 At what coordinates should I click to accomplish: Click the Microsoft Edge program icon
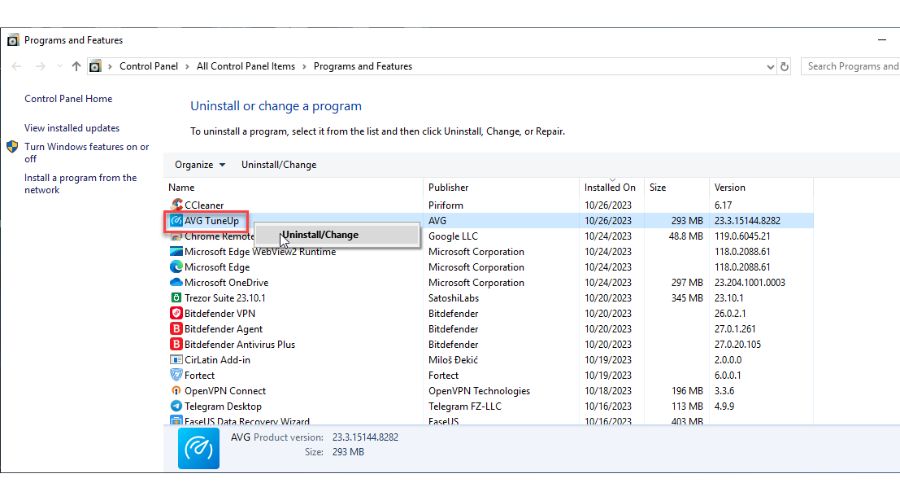click(176, 266)
